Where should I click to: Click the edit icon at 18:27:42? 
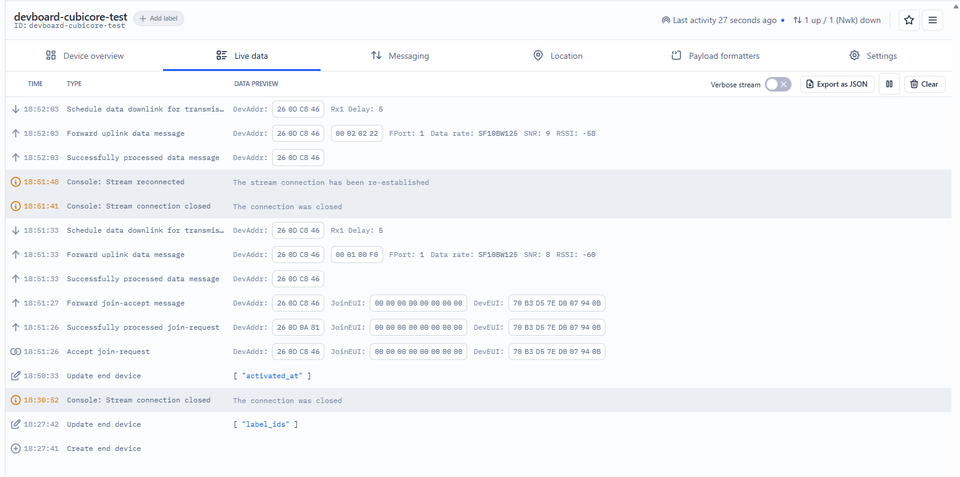[x=16, y=424]
